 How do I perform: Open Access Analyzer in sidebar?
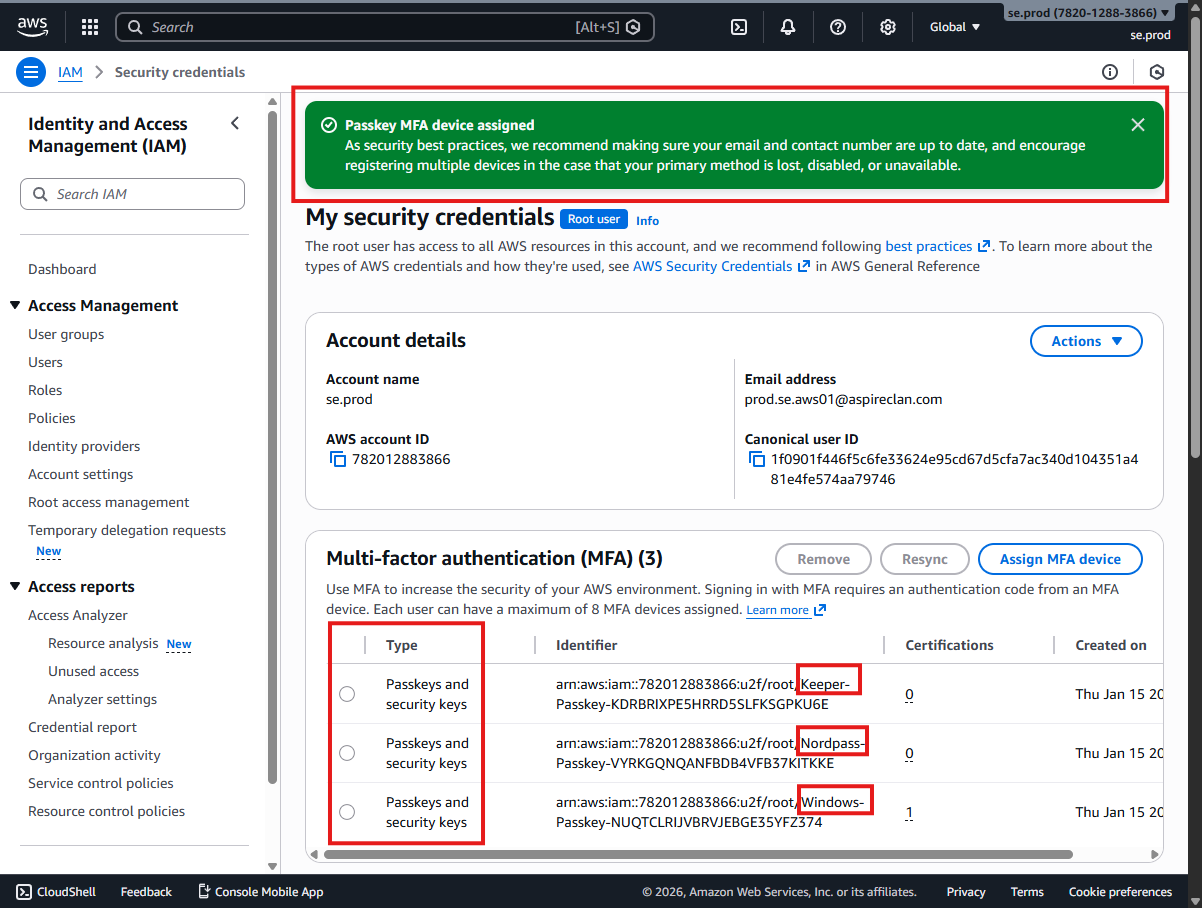78,615
